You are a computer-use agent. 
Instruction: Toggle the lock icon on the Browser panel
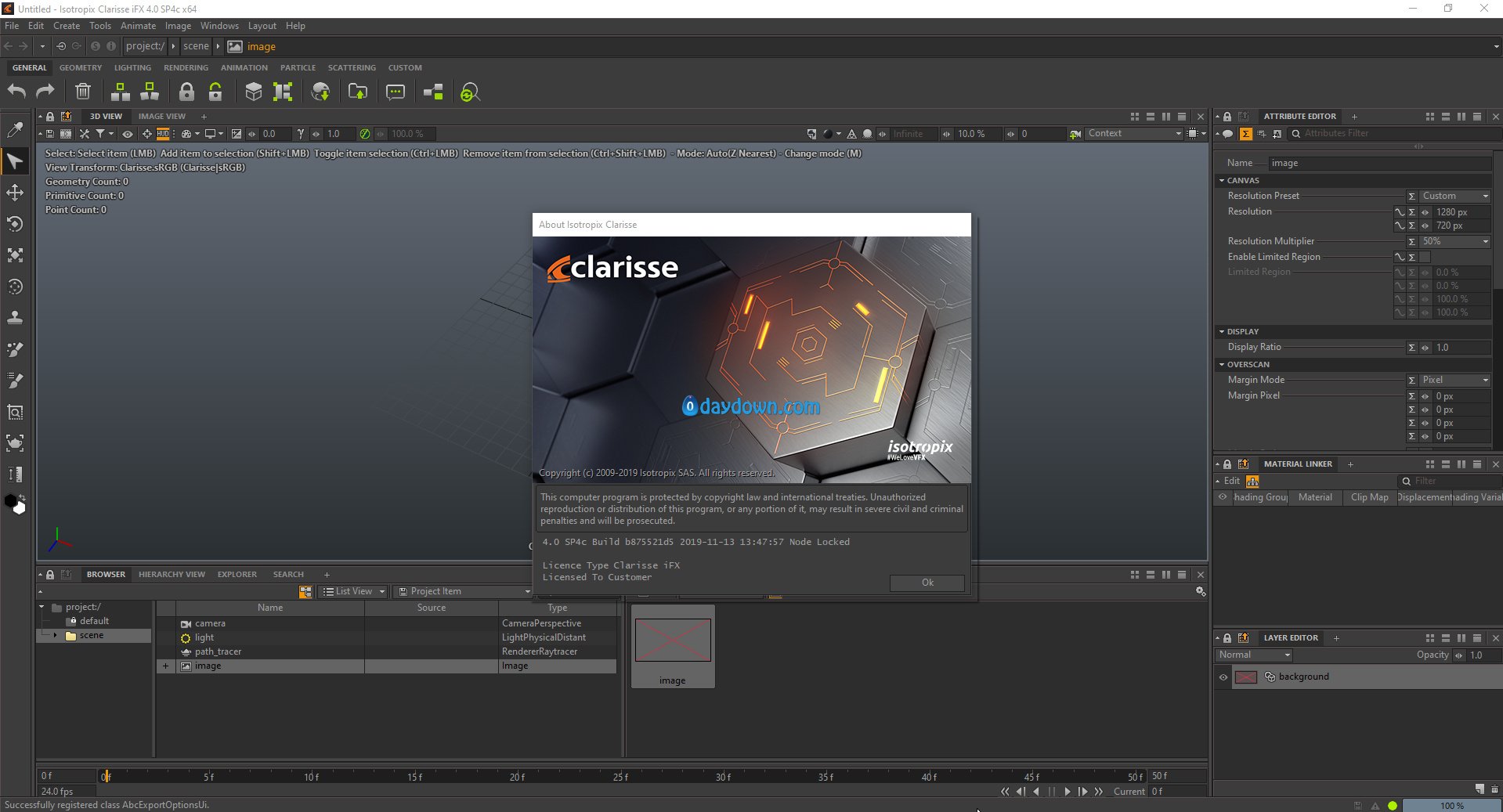click(50, 575)
